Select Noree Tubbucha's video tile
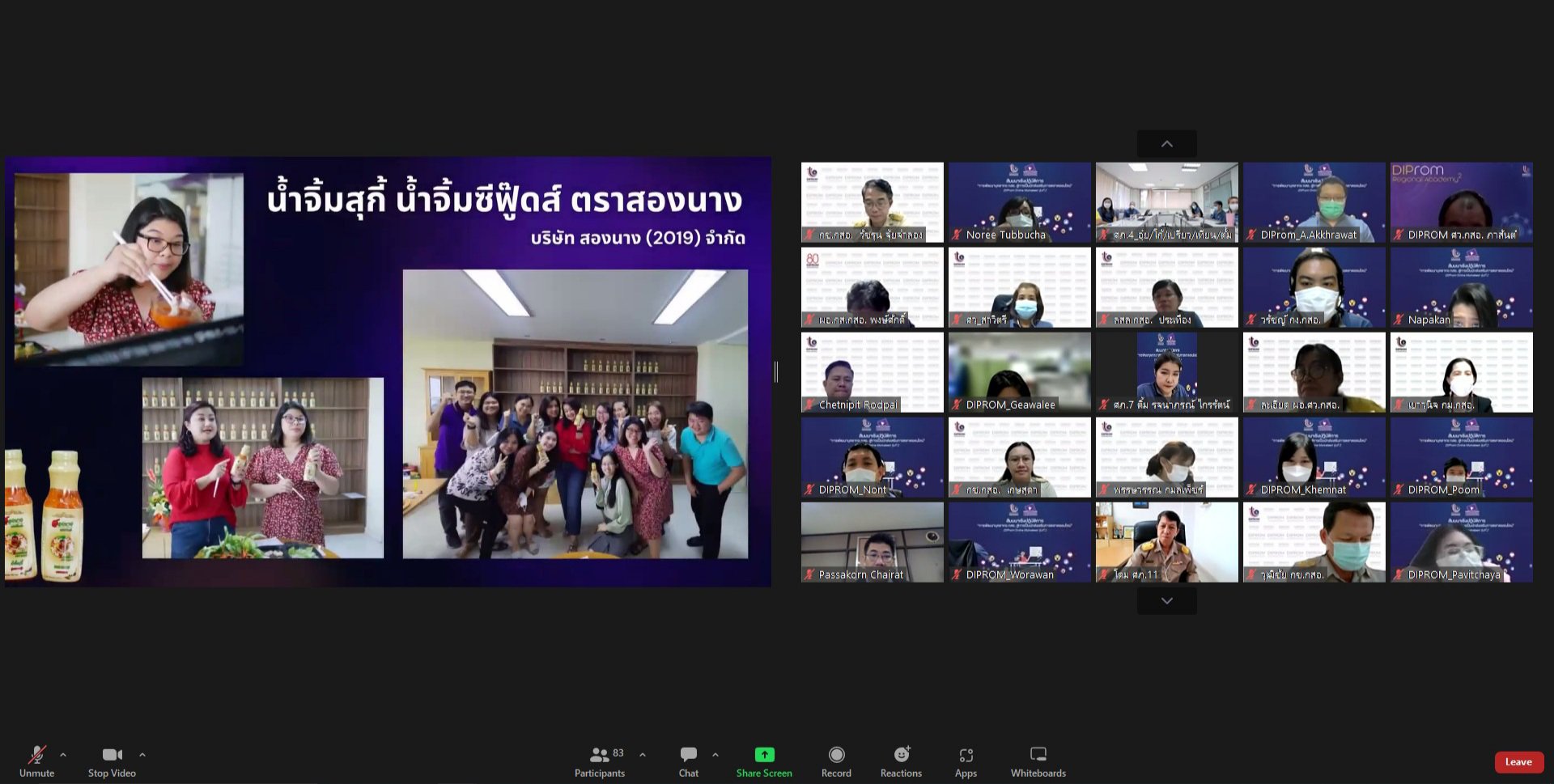Viewport: 1554px width, 784px height. click(x=1020, y=202)
